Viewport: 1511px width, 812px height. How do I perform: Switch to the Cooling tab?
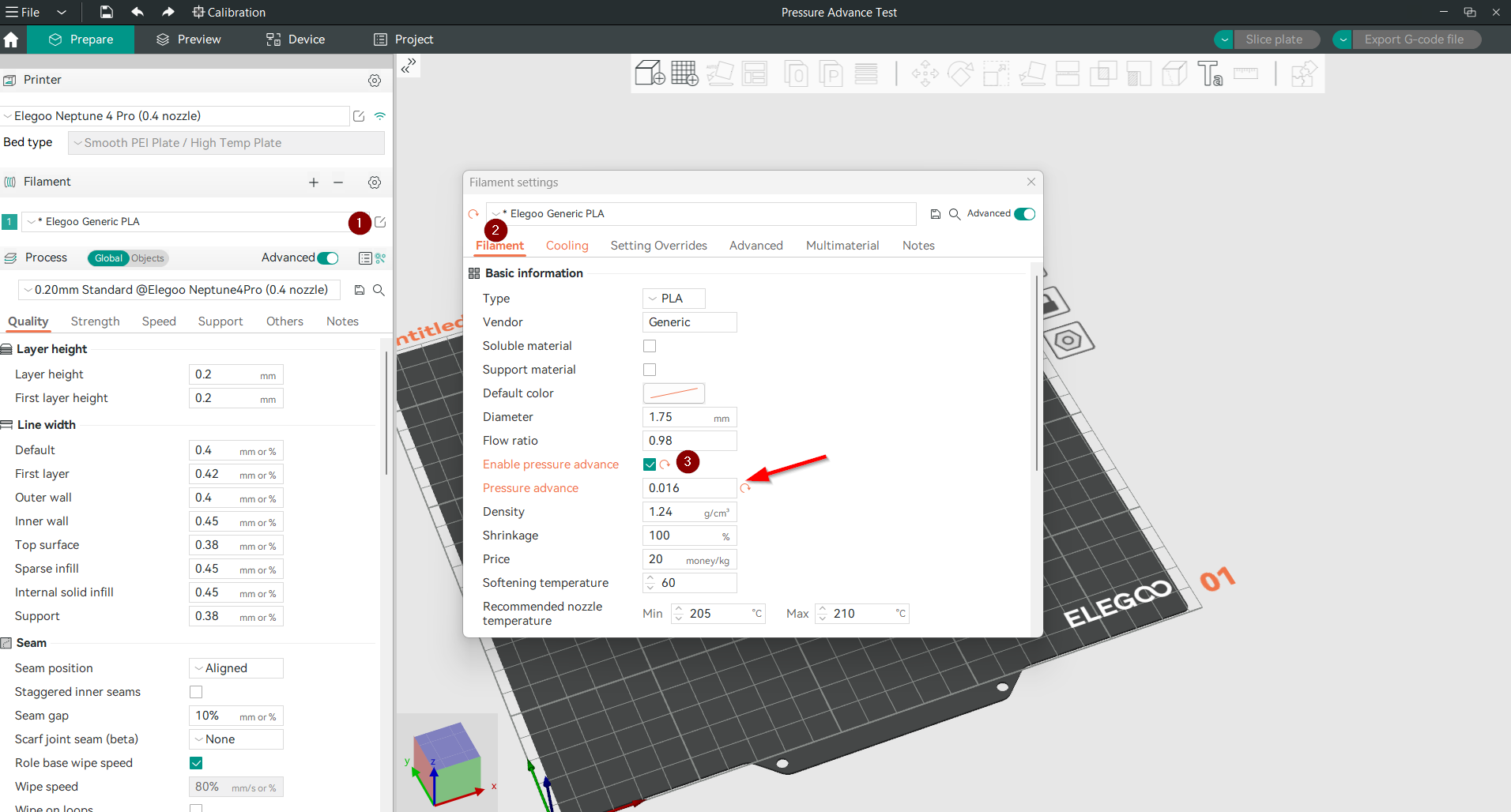pos(567,246)
